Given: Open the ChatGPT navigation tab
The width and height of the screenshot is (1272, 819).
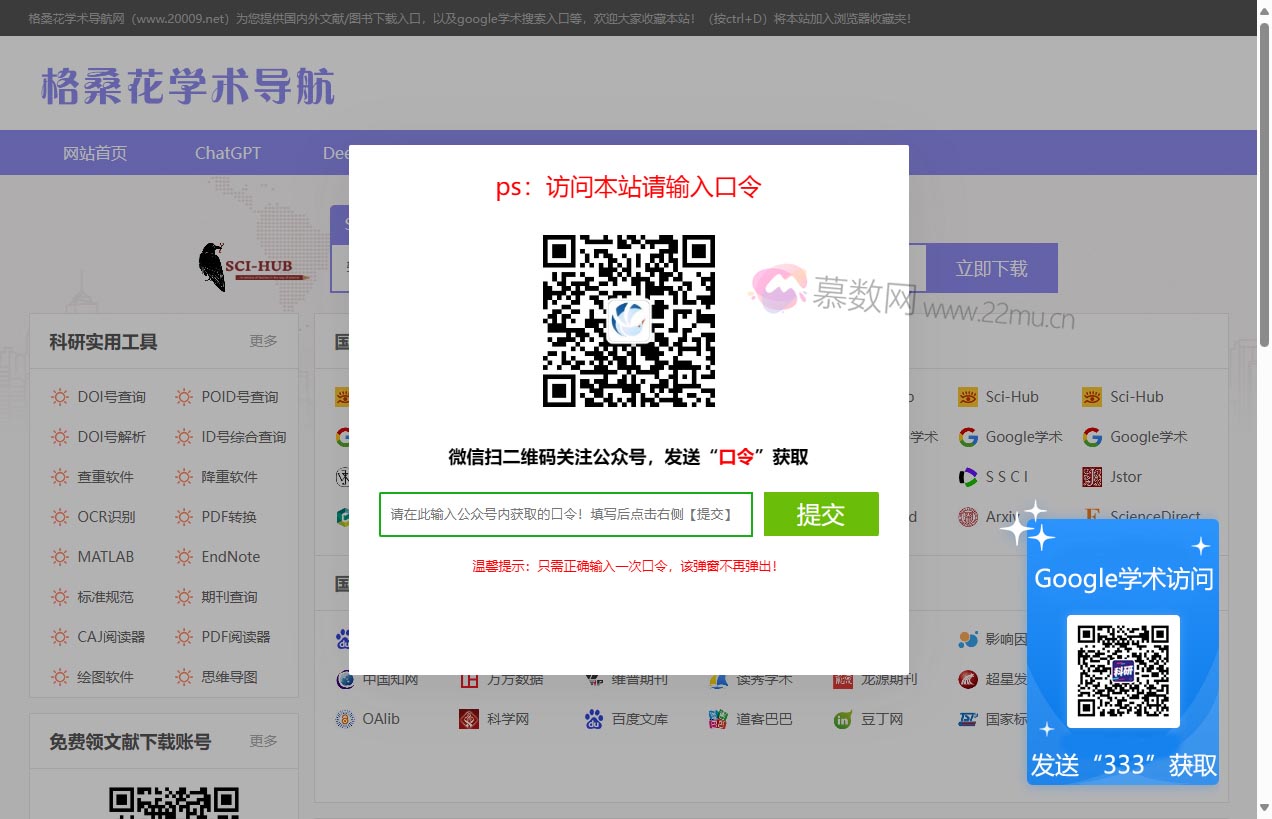Looking at the screenshot, I should coord(227,152).
